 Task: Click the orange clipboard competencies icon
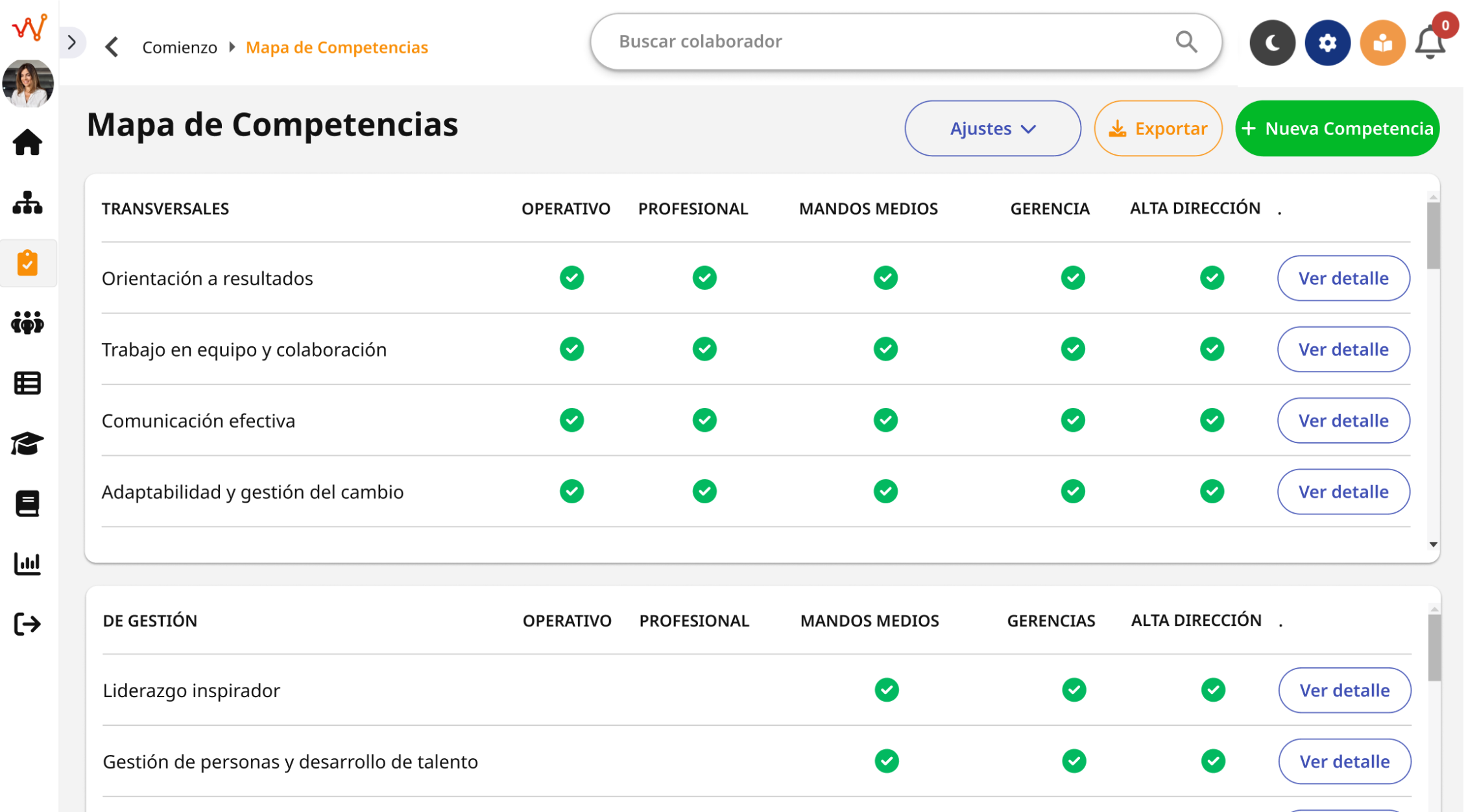pyautogui.click(x=28, y=263)
